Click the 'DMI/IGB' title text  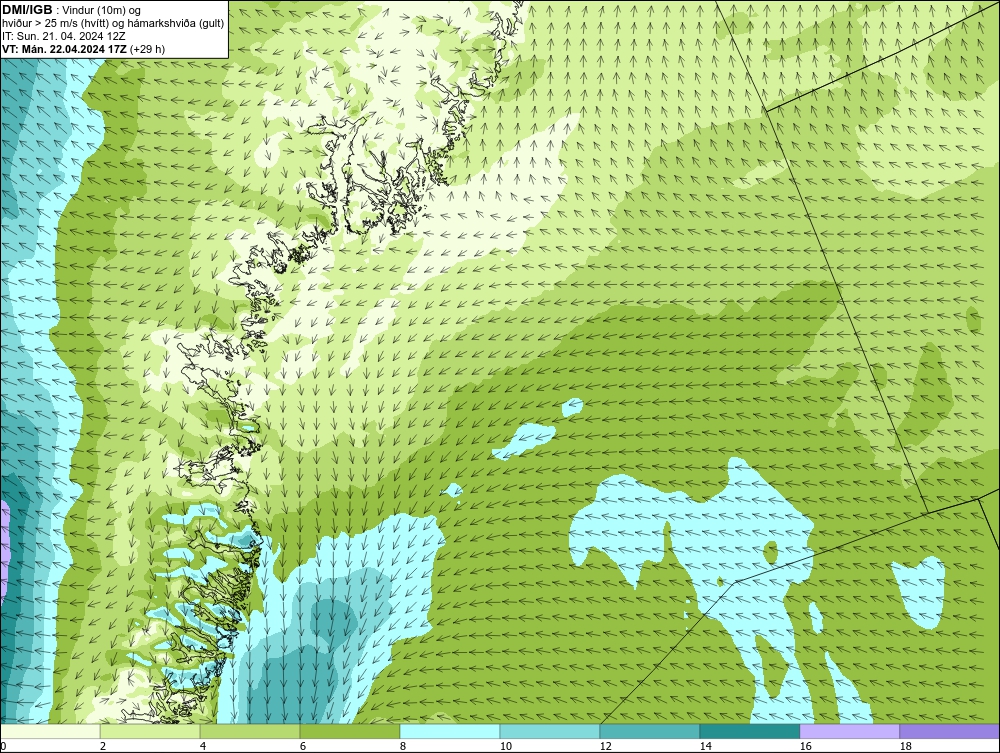tap(27, 10)
